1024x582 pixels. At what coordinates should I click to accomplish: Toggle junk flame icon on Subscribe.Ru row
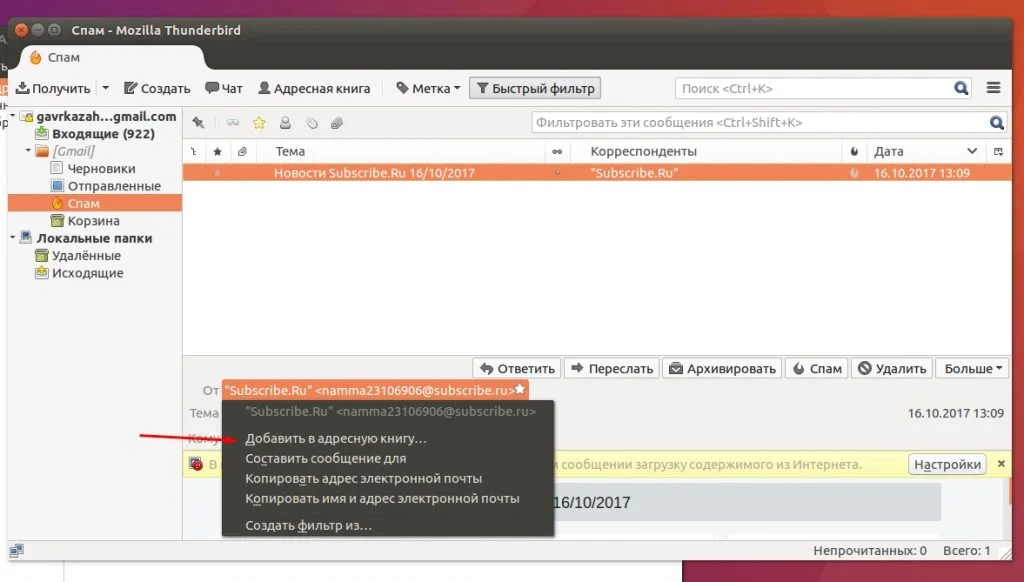pos(854,172)
